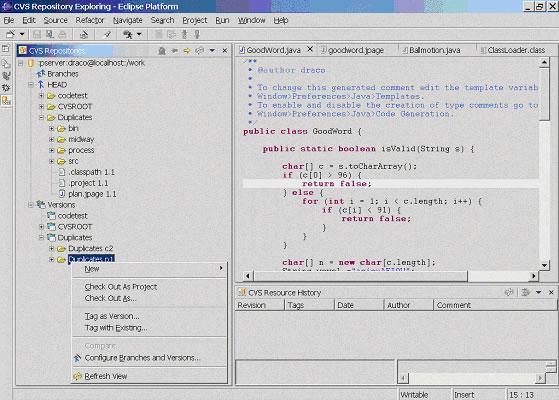Collapse the Duplicates folder under HEAD

pyautogui.click(x=41, y=117)
